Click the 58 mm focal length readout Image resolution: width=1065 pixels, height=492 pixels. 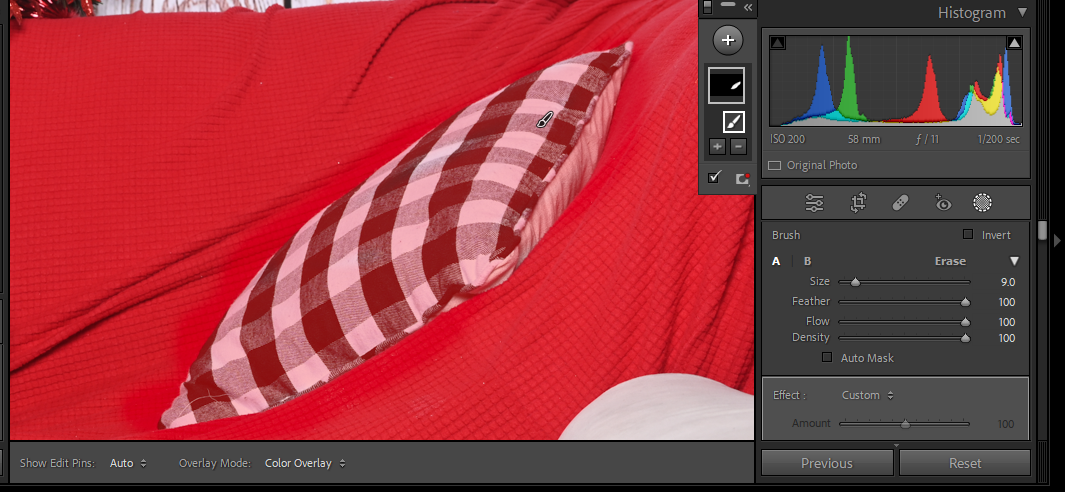[x=864, y=139]
